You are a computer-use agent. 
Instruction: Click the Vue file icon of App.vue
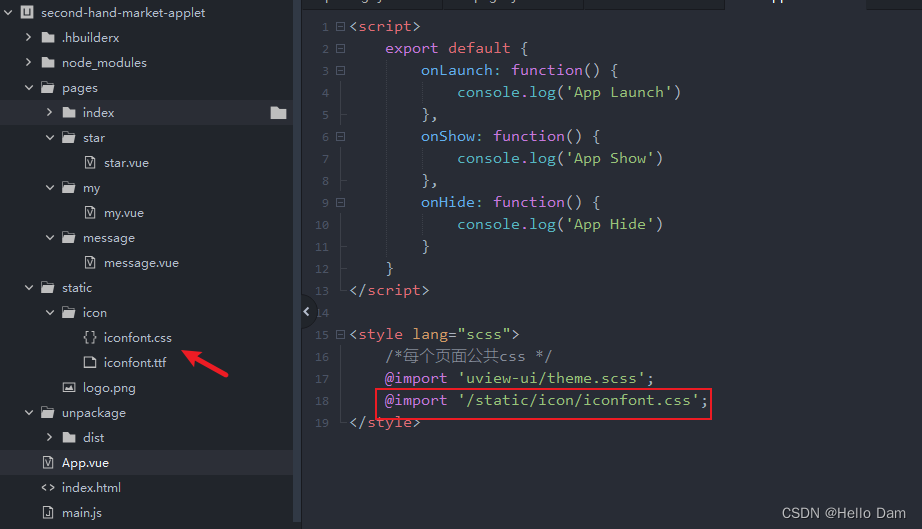(48, 463)
